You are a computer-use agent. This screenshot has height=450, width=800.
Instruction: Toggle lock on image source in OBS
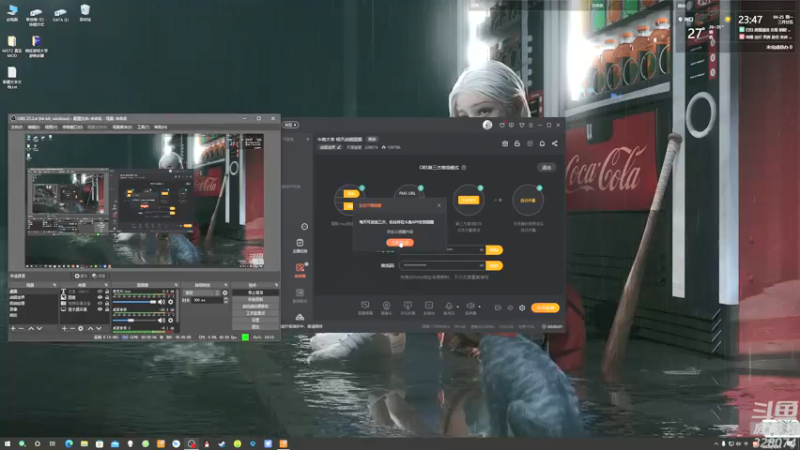coord(107,297)
